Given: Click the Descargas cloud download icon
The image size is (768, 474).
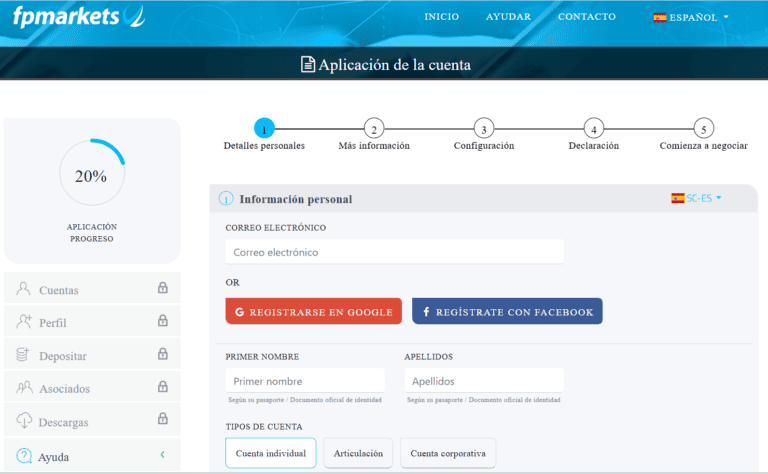Looking at the screenshot, I should point(23,421).
